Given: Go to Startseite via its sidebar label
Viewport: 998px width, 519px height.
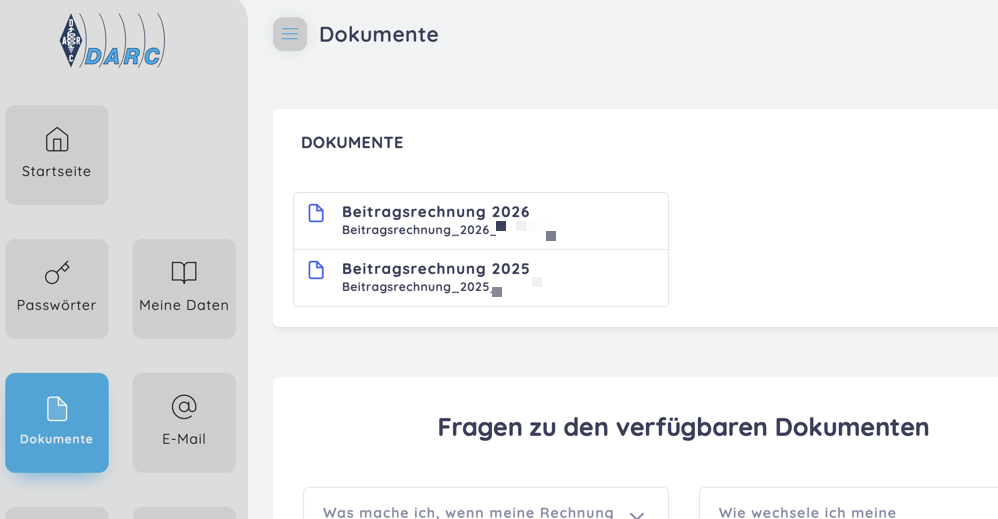Looking at the screenshot, I should [x=57, y=171].
